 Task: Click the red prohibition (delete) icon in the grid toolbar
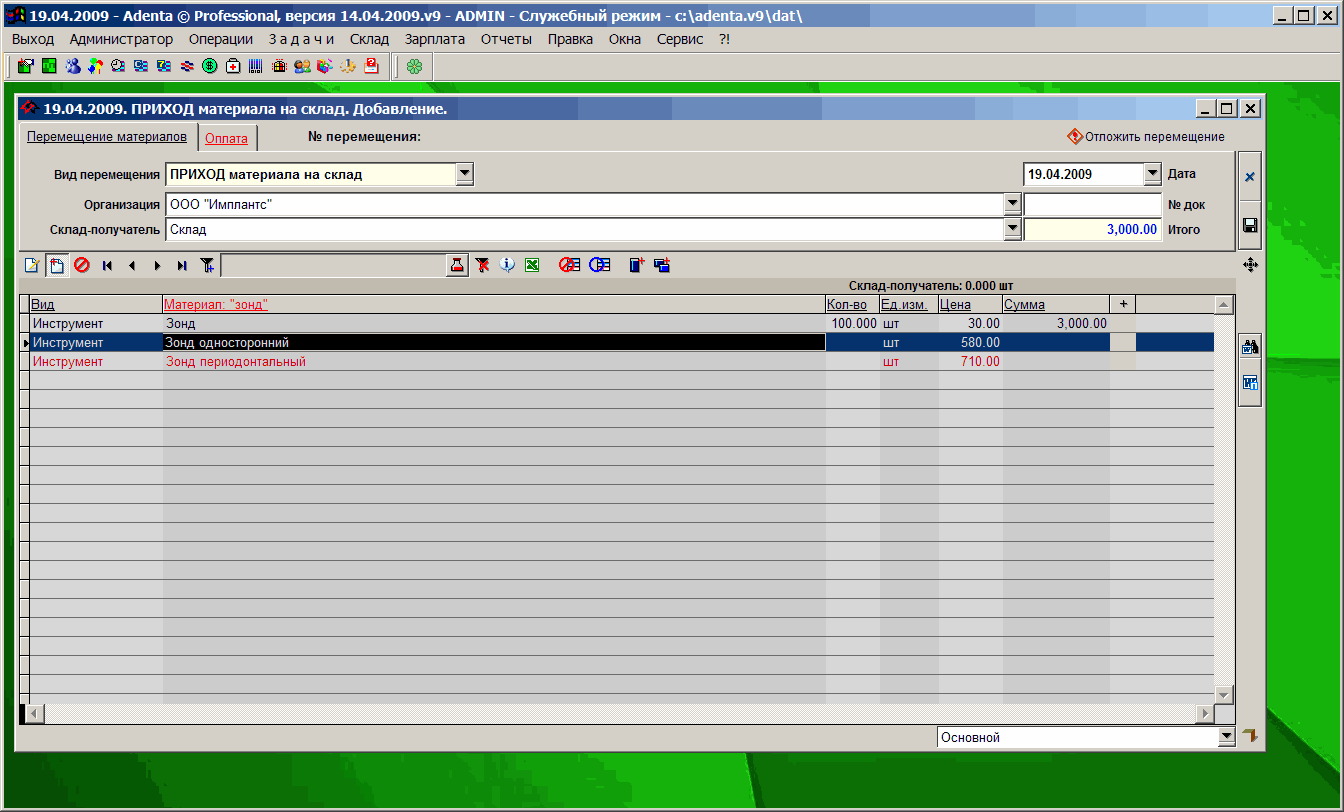(82, 265)
